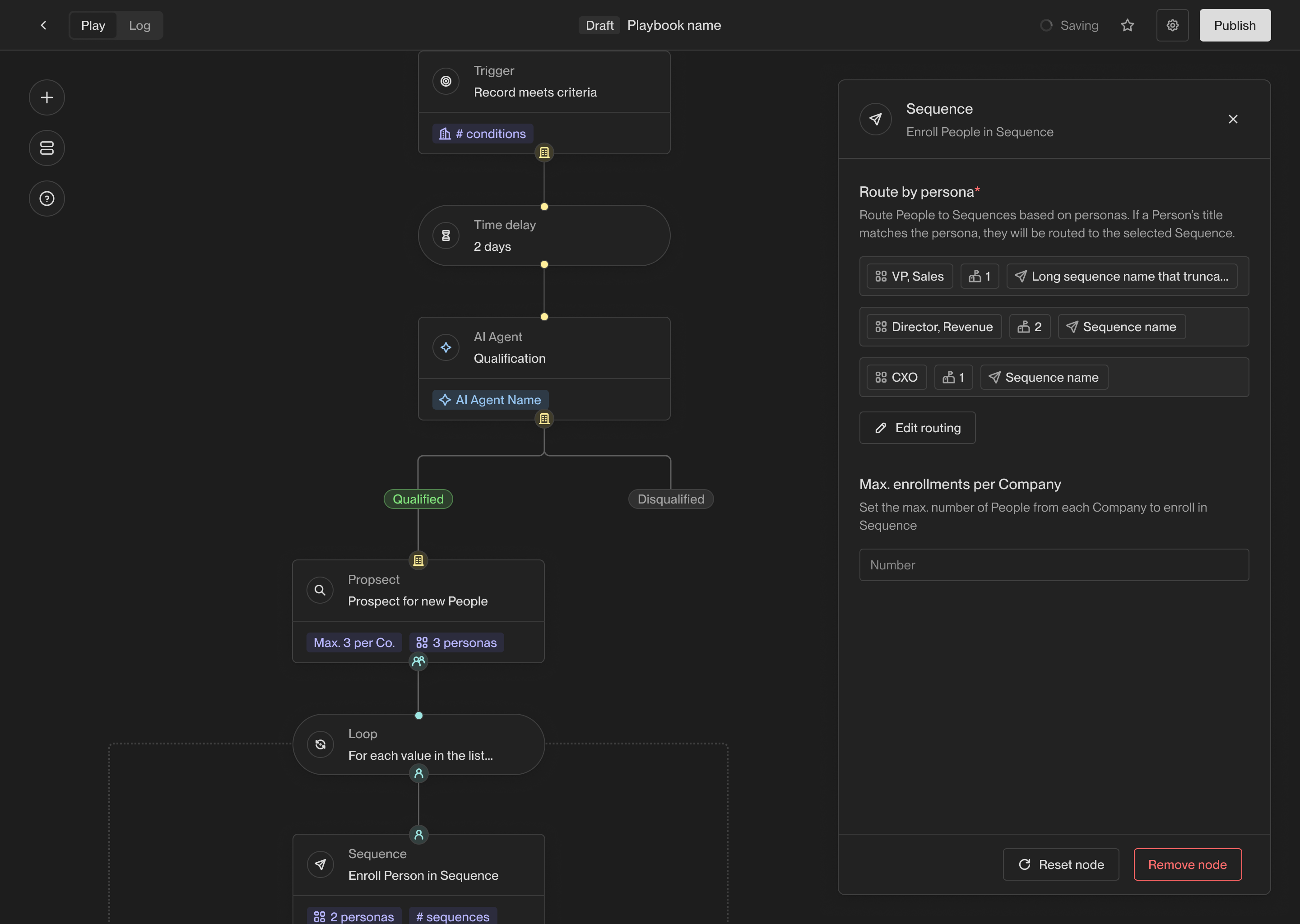Close the Sequence panel
Screen dimensions: 1300x924
(1232, 119)
